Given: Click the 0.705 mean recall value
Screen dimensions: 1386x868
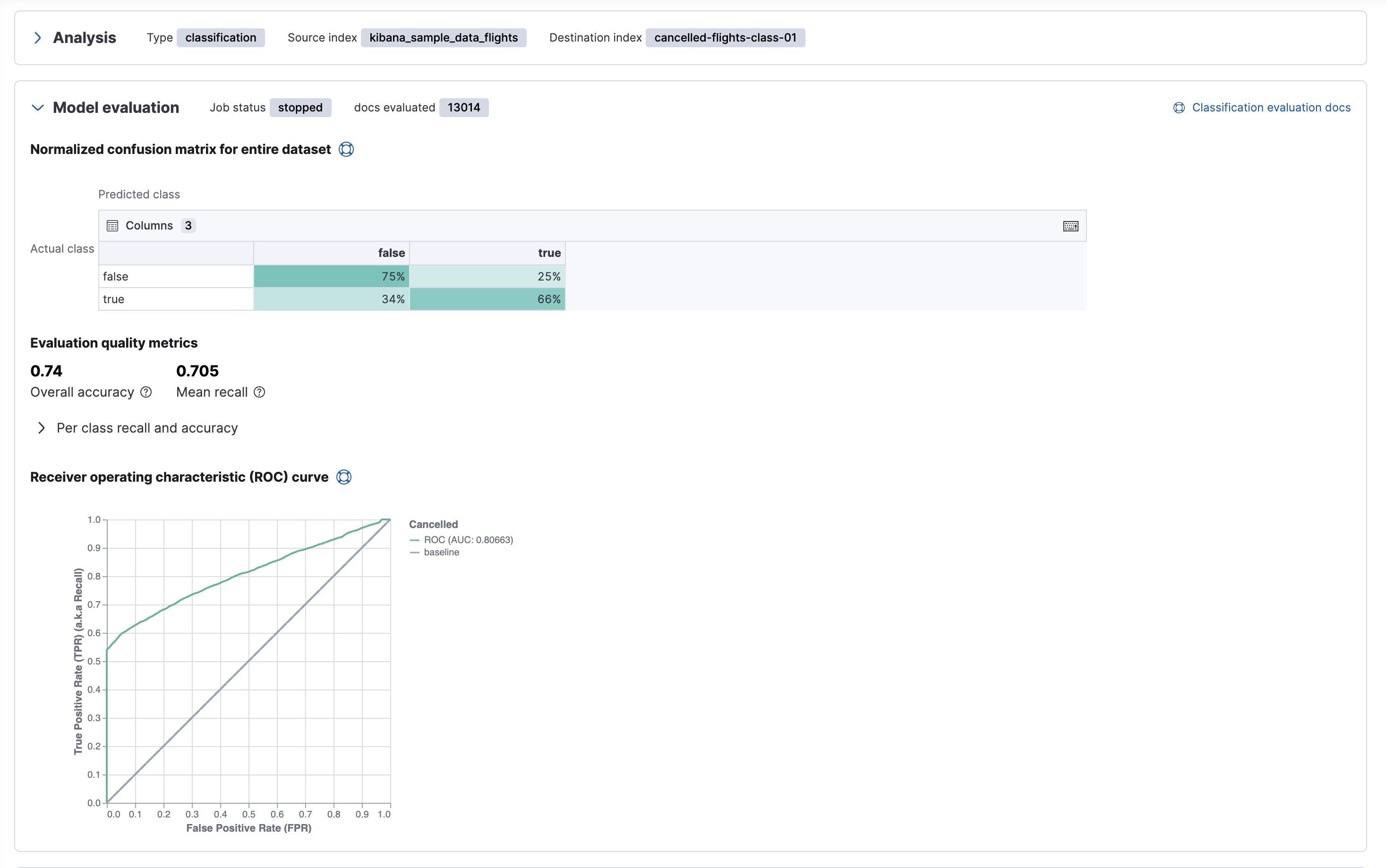Looking at the screenshot, I should [197, 371].
